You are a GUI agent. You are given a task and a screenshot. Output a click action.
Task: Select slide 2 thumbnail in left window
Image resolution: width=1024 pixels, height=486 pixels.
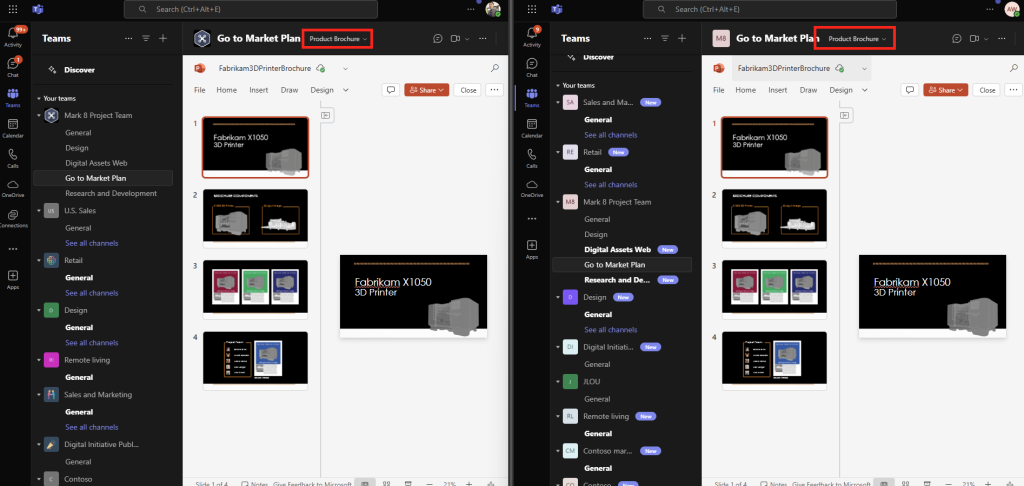coord(255,218)
